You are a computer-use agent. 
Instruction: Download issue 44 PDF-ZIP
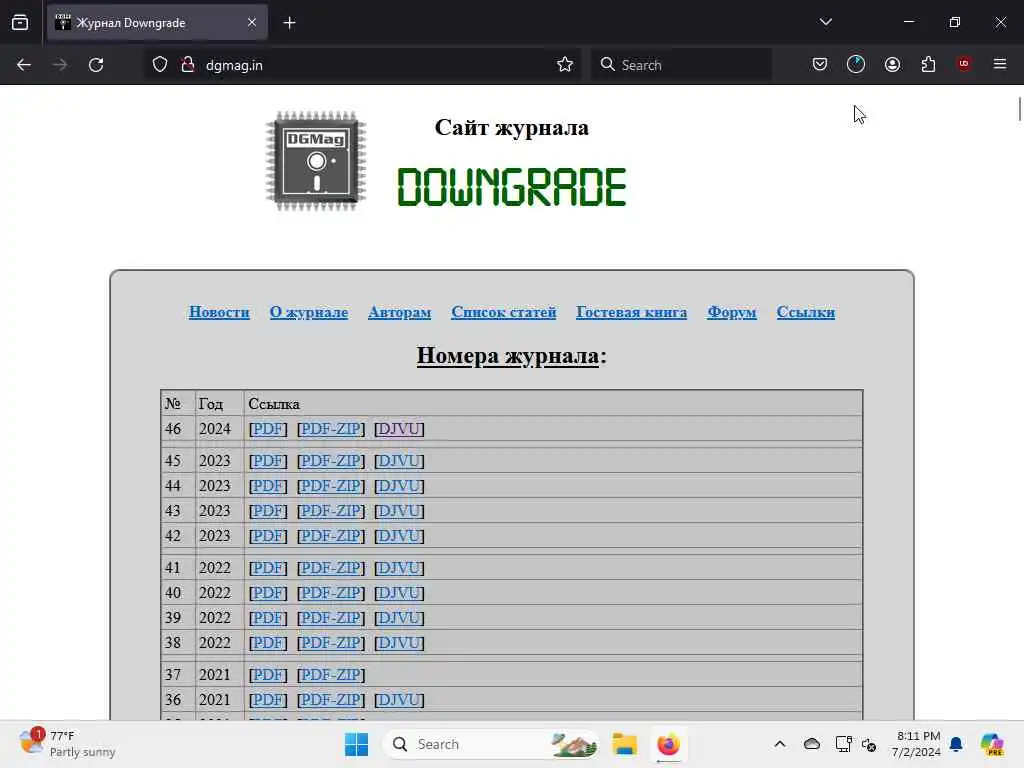tap(330, 486)
